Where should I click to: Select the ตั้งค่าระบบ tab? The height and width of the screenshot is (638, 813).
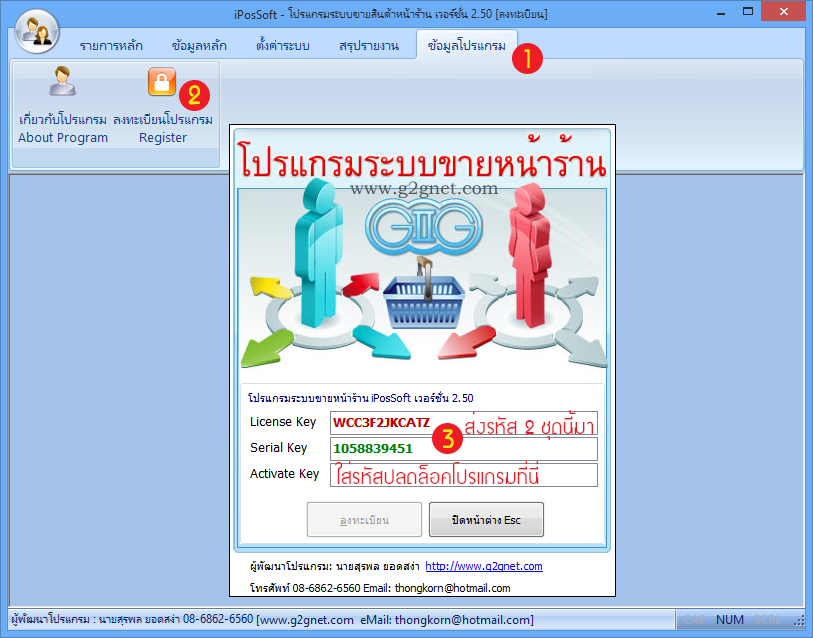(x=283, y=46)
